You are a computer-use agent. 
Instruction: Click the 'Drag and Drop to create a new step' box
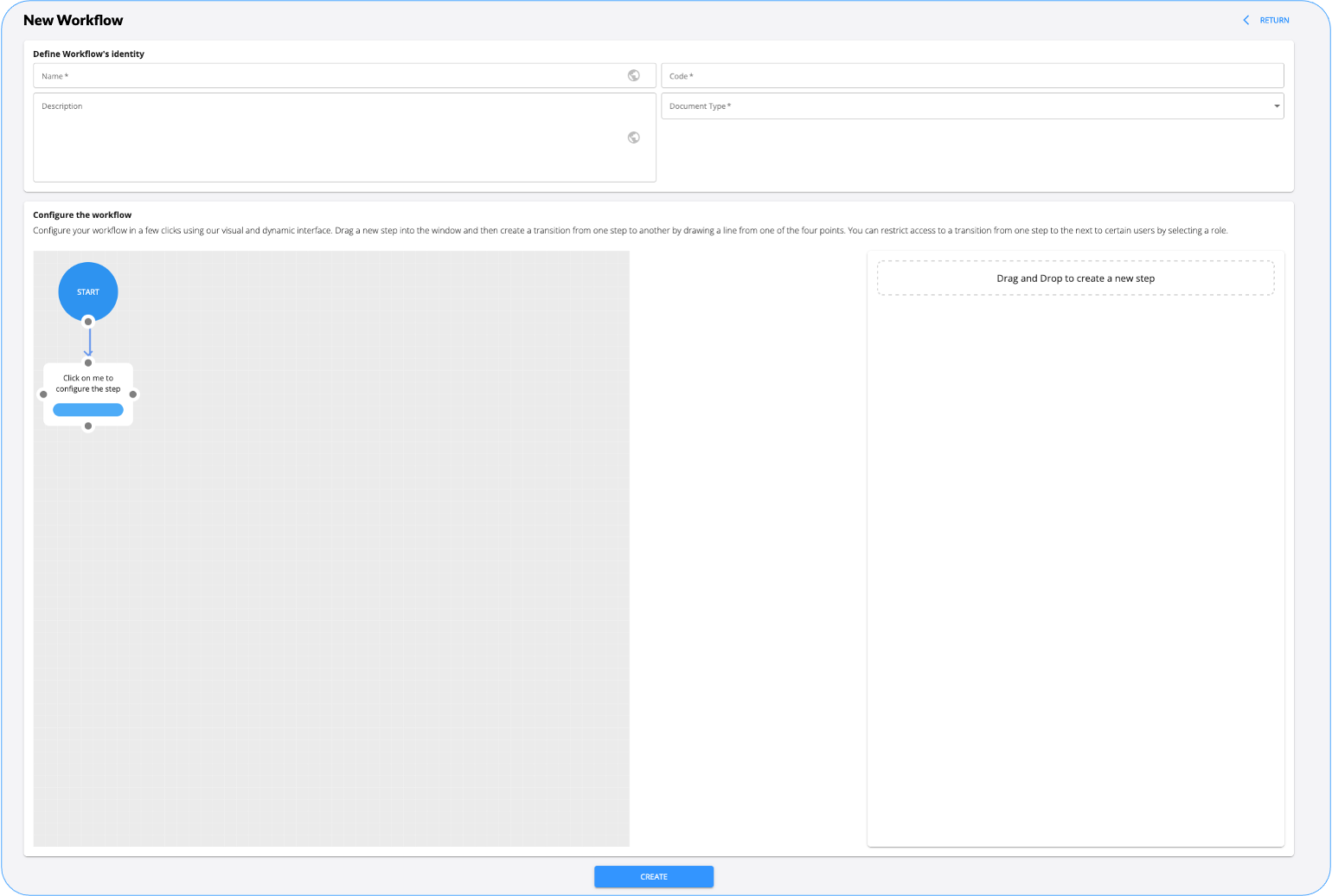click(x=1075, y=278)
